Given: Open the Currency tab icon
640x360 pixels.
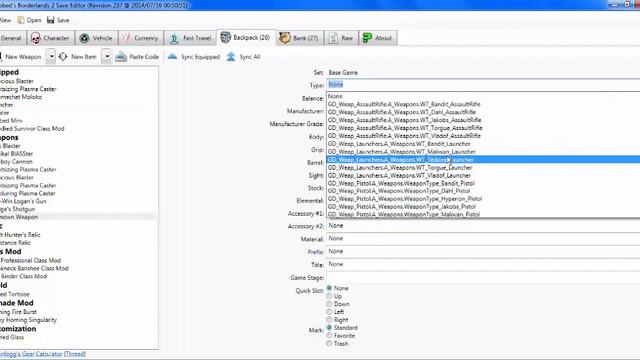Looking at the screenshot, I should click(x=127, y=38).
